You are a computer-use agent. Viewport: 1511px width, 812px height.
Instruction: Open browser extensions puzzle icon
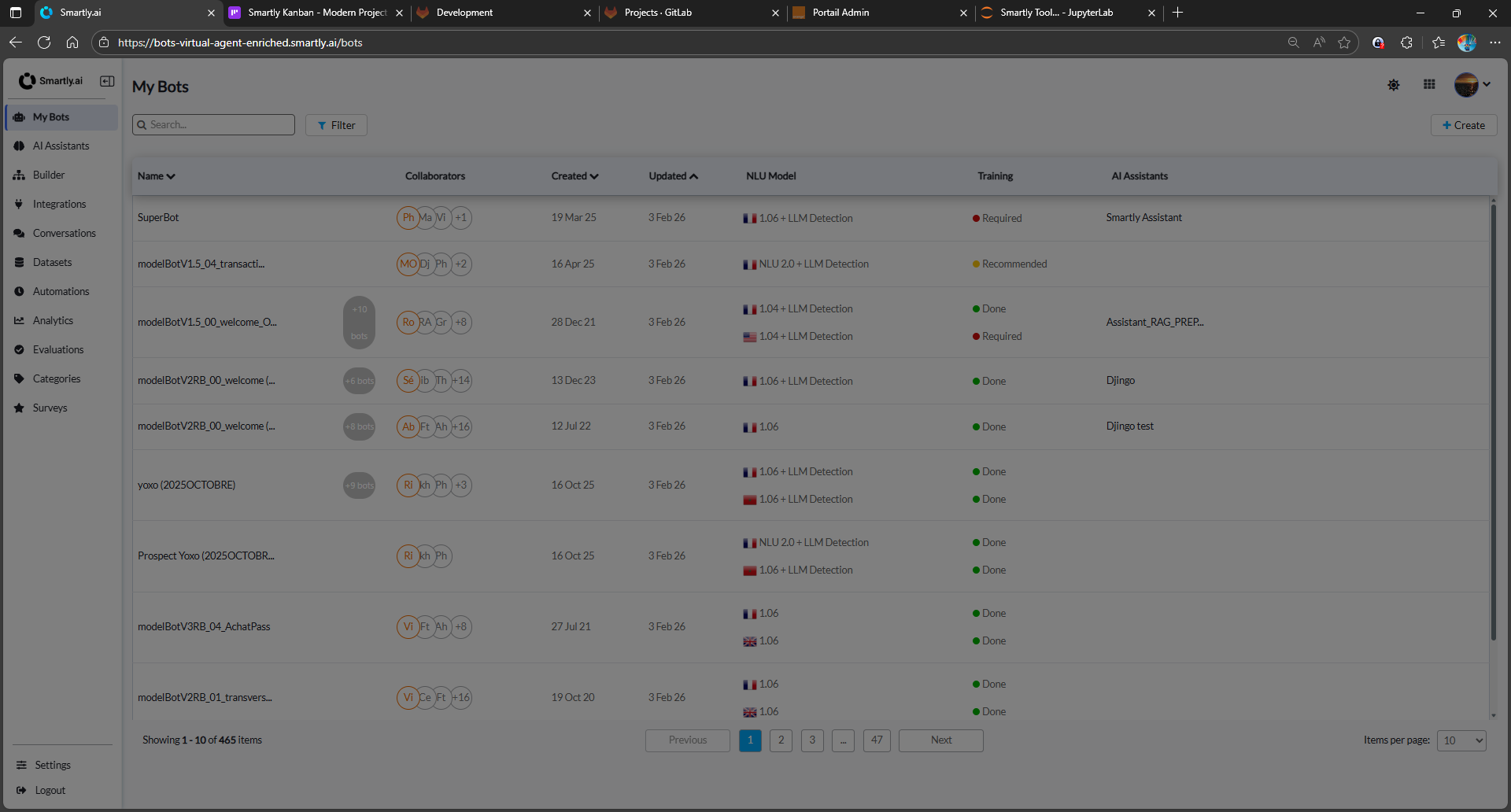click(1406, 42)
